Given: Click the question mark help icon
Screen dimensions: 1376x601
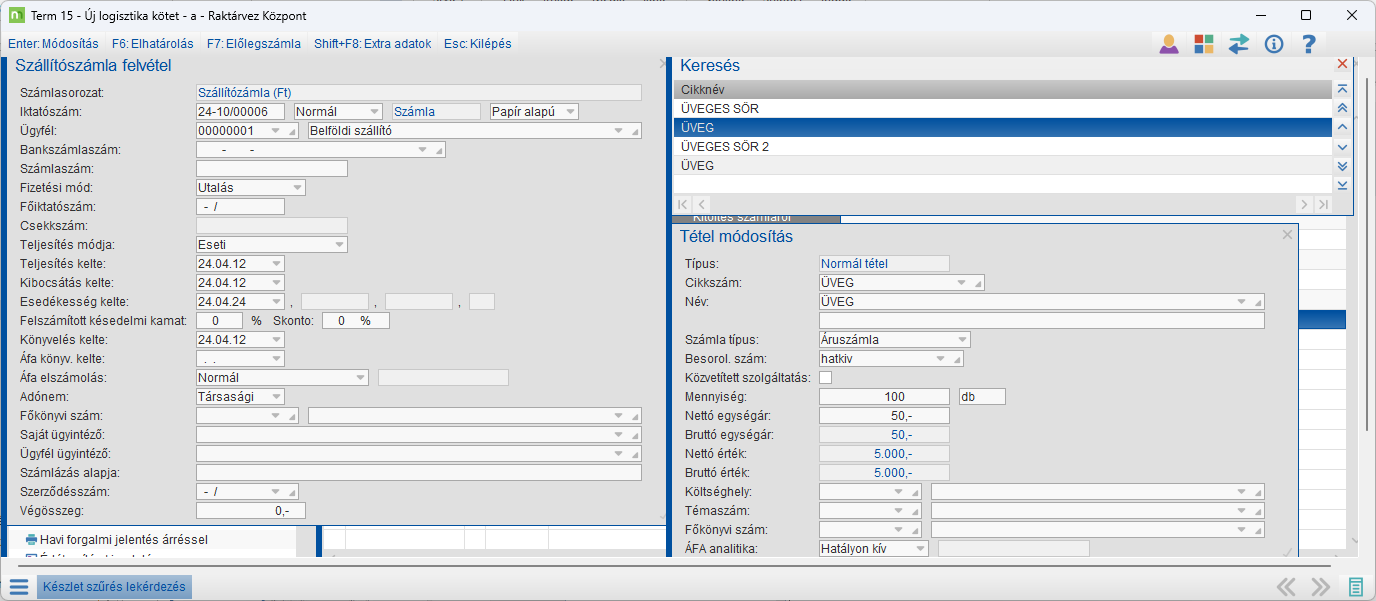Looking at the screenshot, I should (1308, 44).
